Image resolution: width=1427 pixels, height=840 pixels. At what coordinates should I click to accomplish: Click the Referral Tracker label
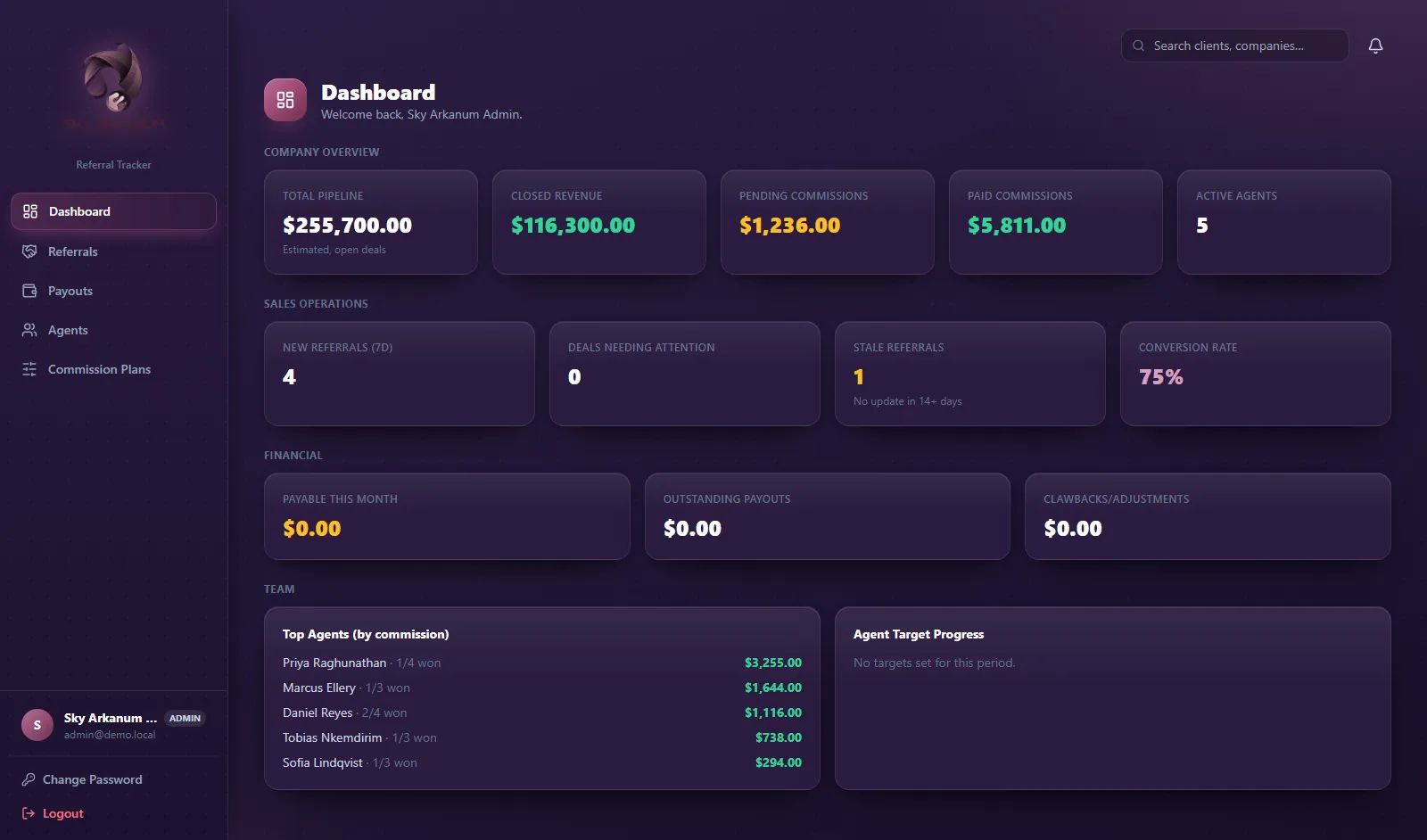tap(113, 165)
